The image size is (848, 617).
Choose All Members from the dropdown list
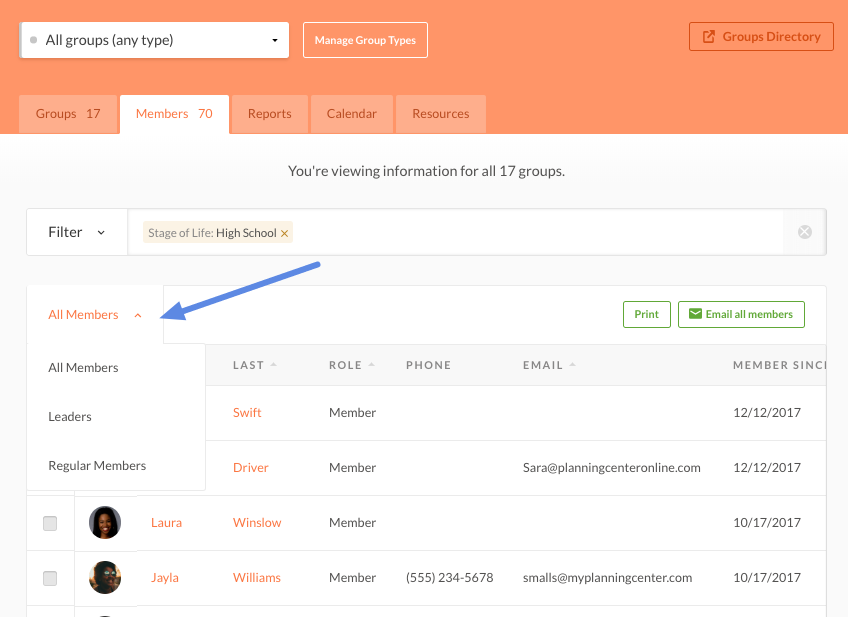point(83,368)
